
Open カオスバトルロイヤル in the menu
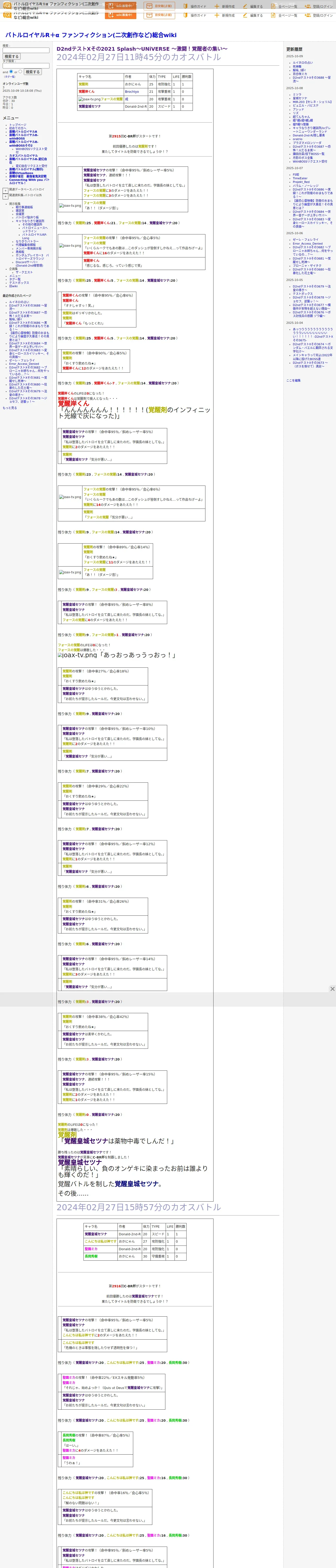pos(23,156)
